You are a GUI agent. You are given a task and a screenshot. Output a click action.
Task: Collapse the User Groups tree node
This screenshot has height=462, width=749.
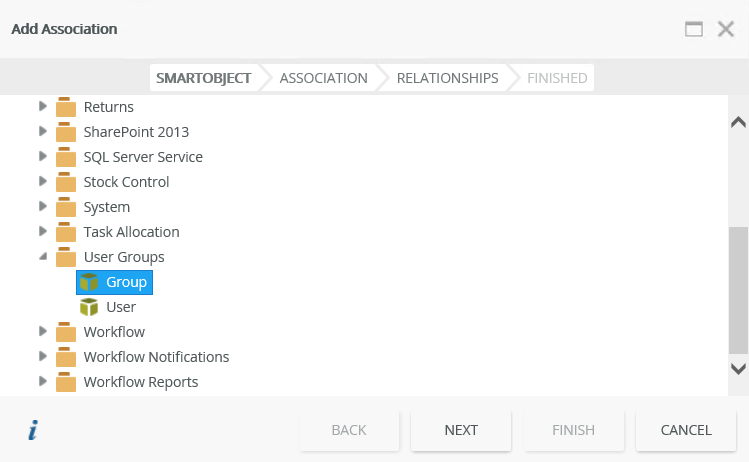pos(42,257)
